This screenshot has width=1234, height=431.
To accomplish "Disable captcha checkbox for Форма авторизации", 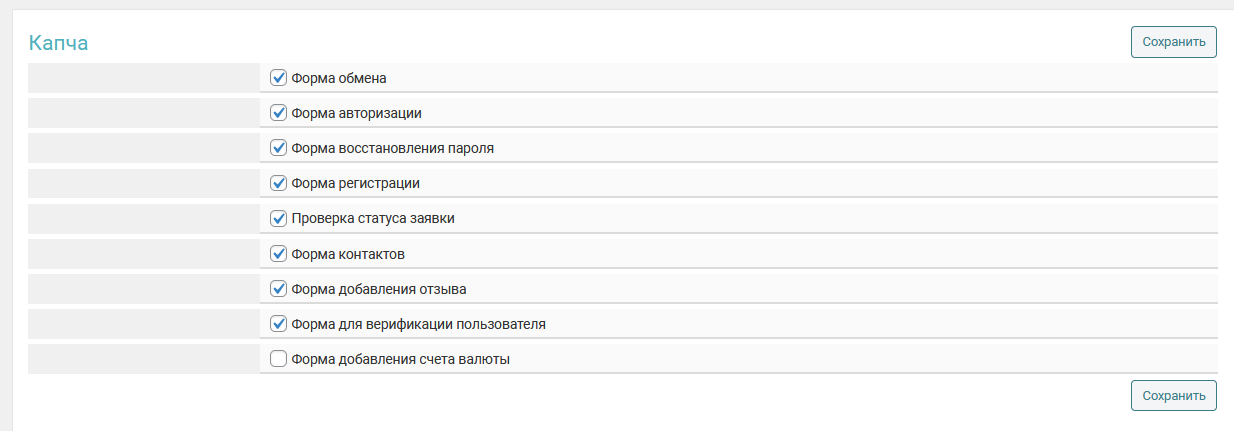I will 279,113.
